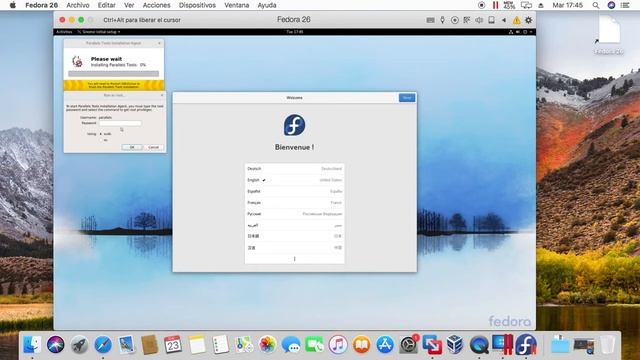The image size is (640, 360).
Task: Open the Ver menu
Action: tap(129, 5)
